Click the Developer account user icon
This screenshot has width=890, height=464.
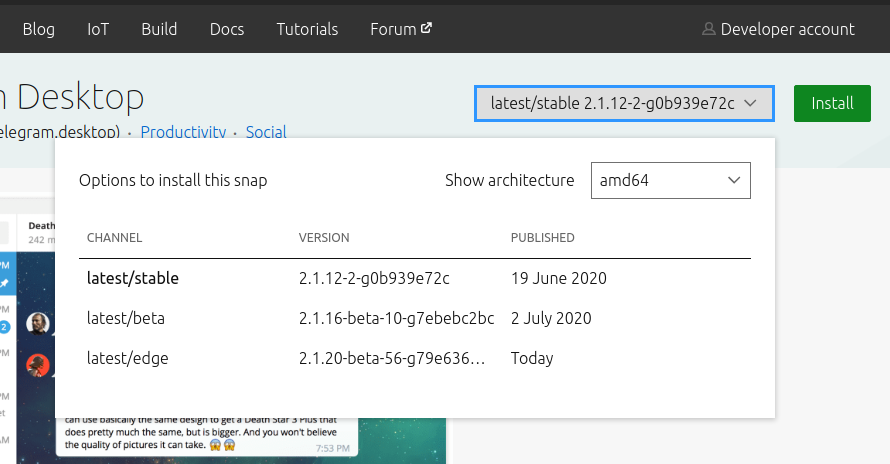[x=708, y=29]
